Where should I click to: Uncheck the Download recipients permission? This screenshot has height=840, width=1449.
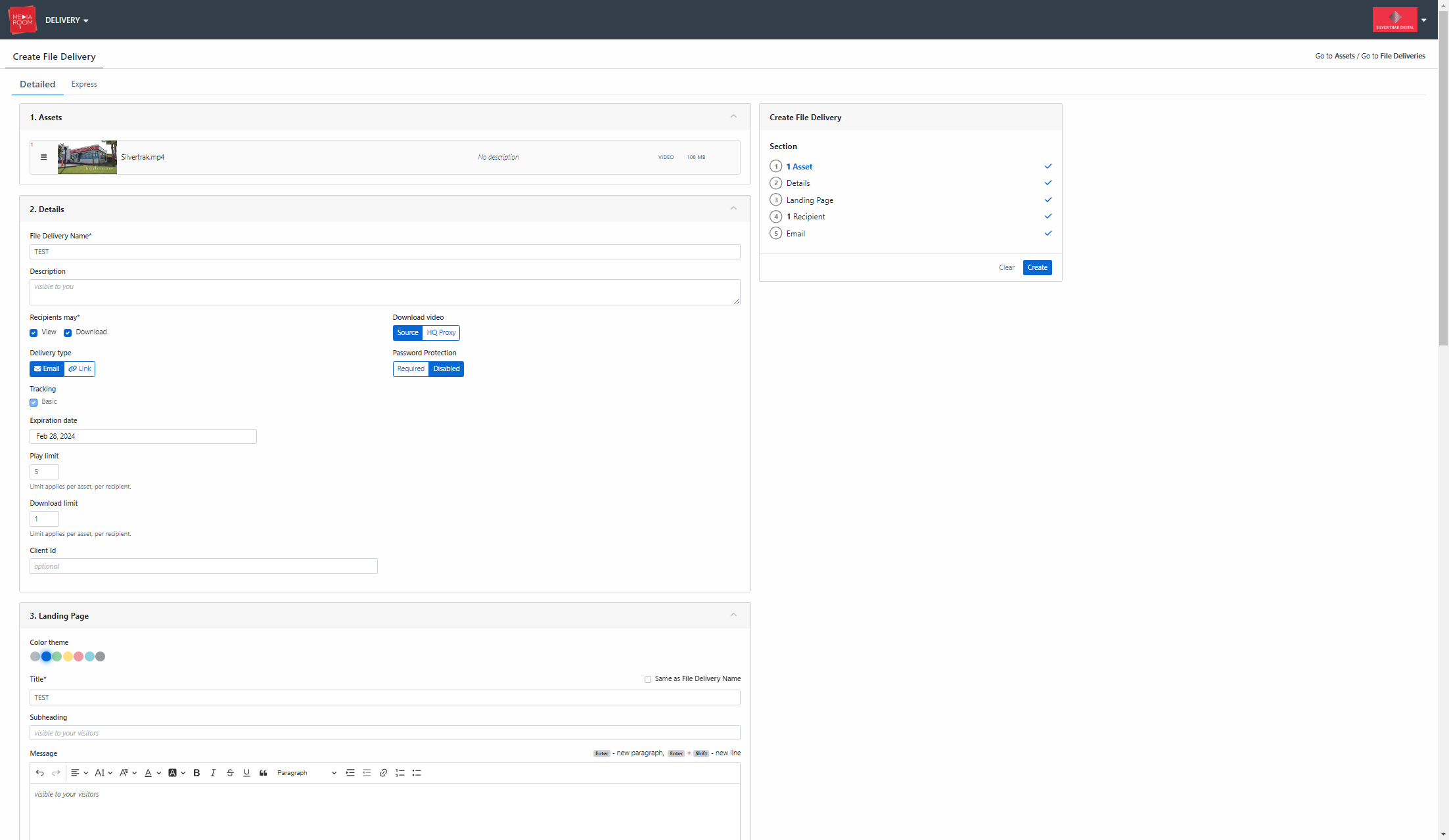68,333
